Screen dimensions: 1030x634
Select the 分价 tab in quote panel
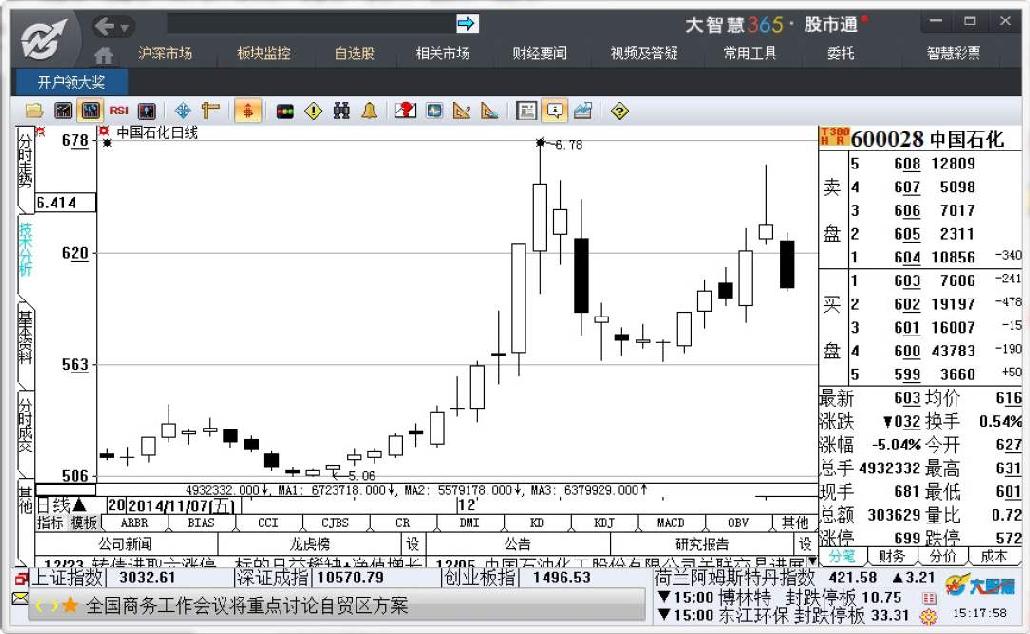tap(943, 557)
